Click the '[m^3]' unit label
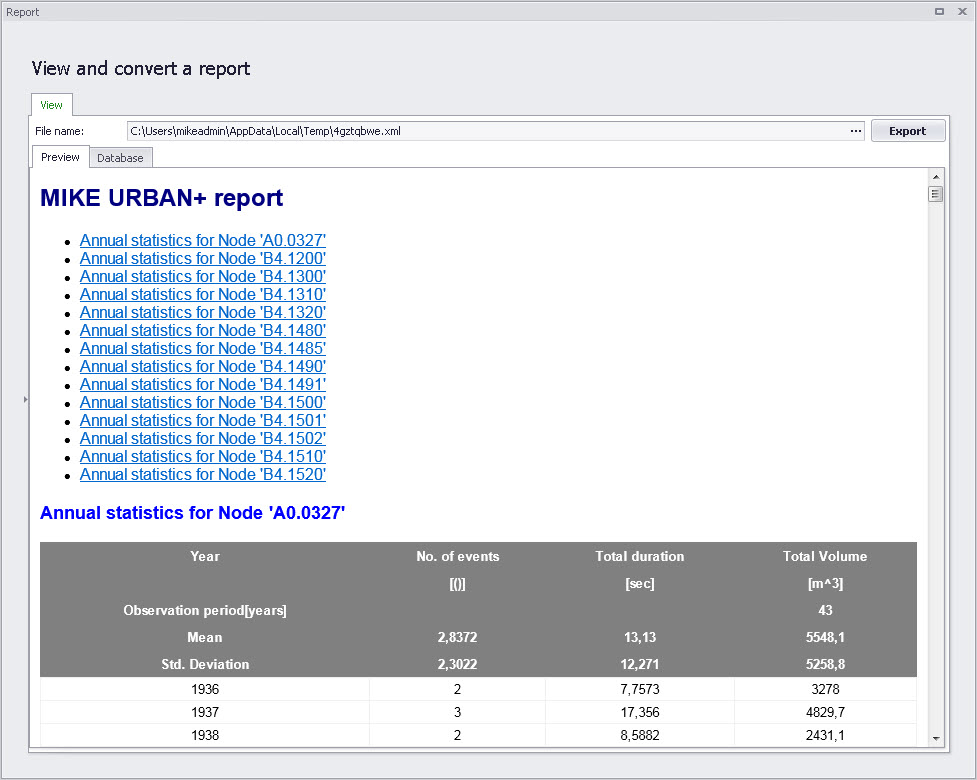Image resolution: width=977 pixels, height=780 pixels. click(x=825, y=584)
